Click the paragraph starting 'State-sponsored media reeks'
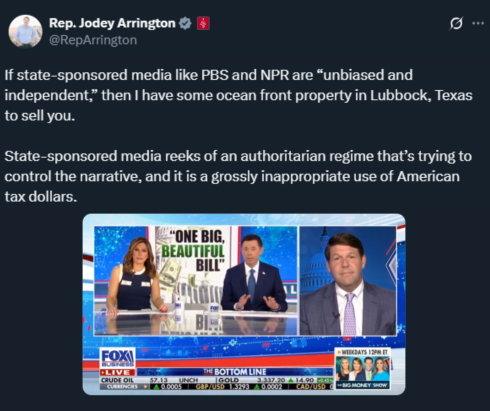Viewport: 490px width, 411px height. [238, 176]
